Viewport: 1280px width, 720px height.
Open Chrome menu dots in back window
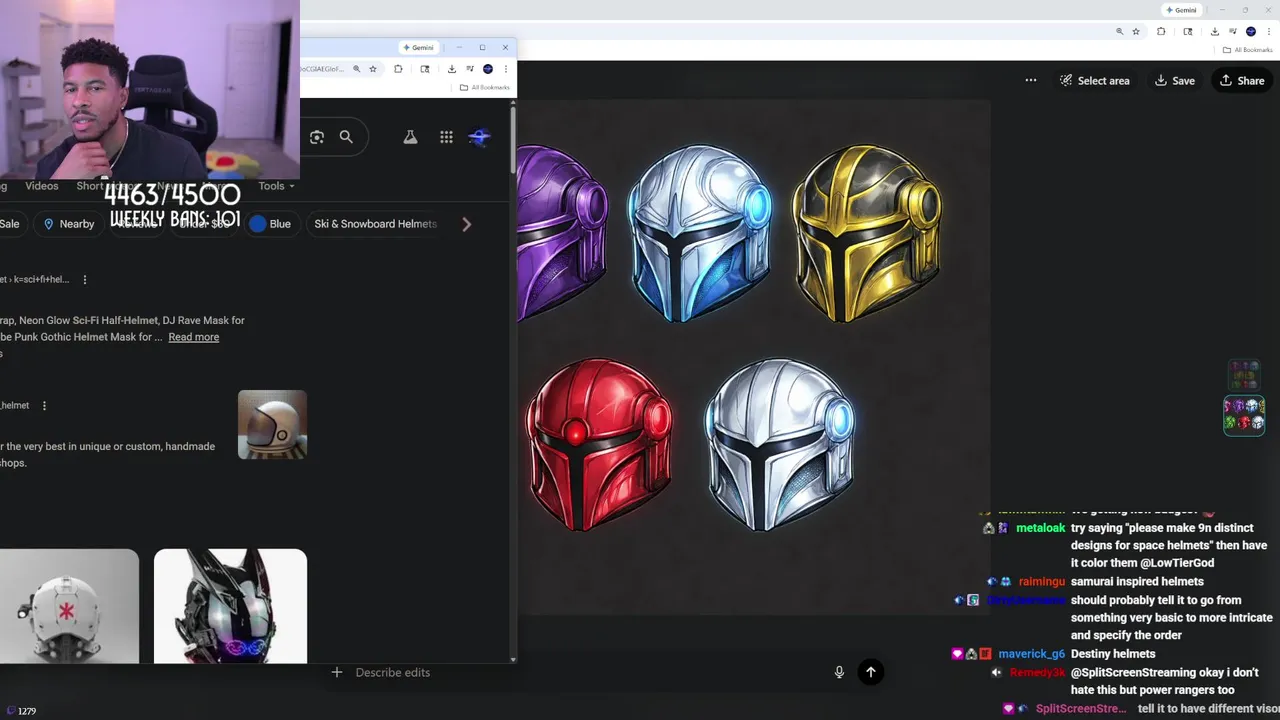(x=1268, y=31)
